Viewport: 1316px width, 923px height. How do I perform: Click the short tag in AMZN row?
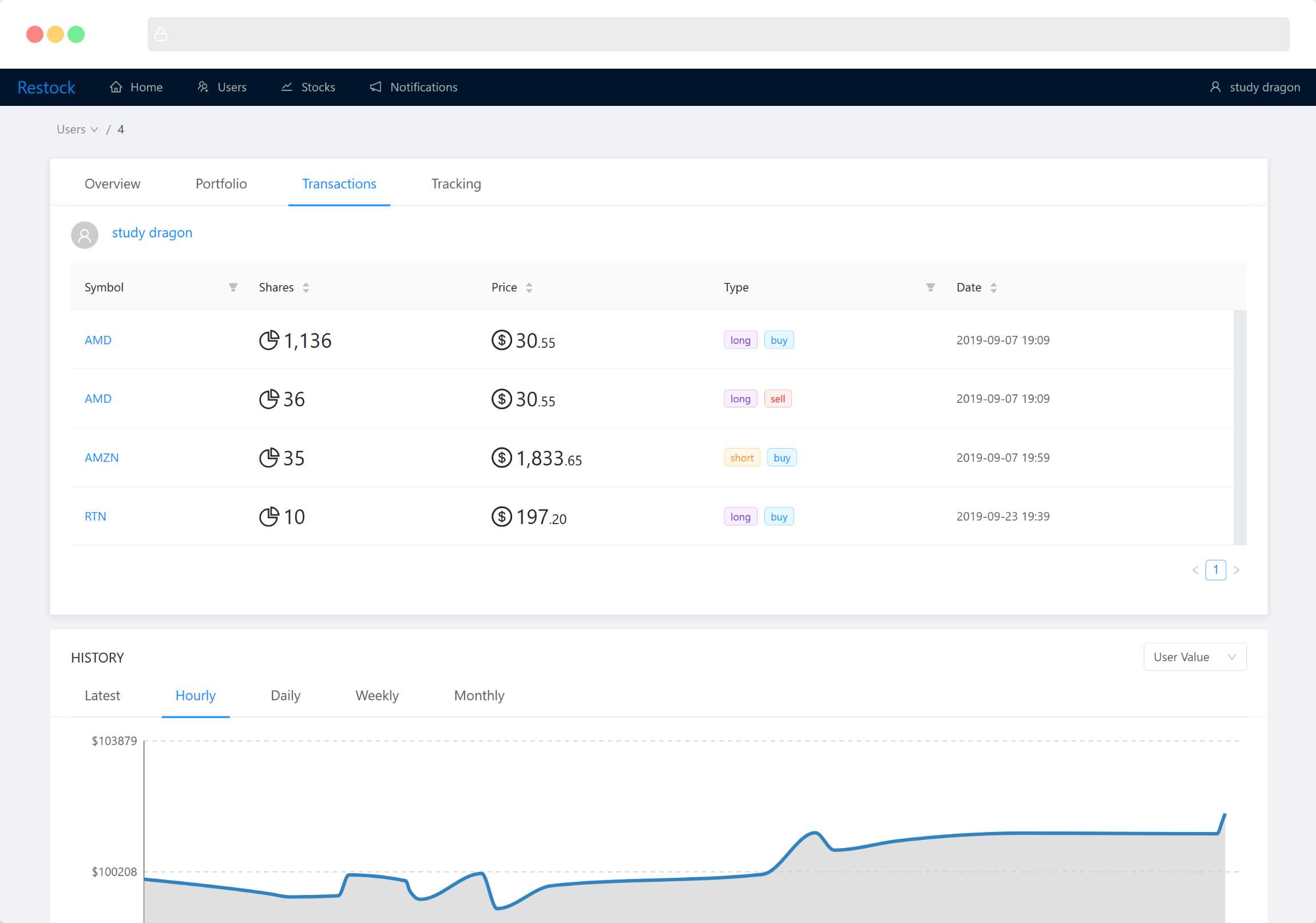coord(742,457)
